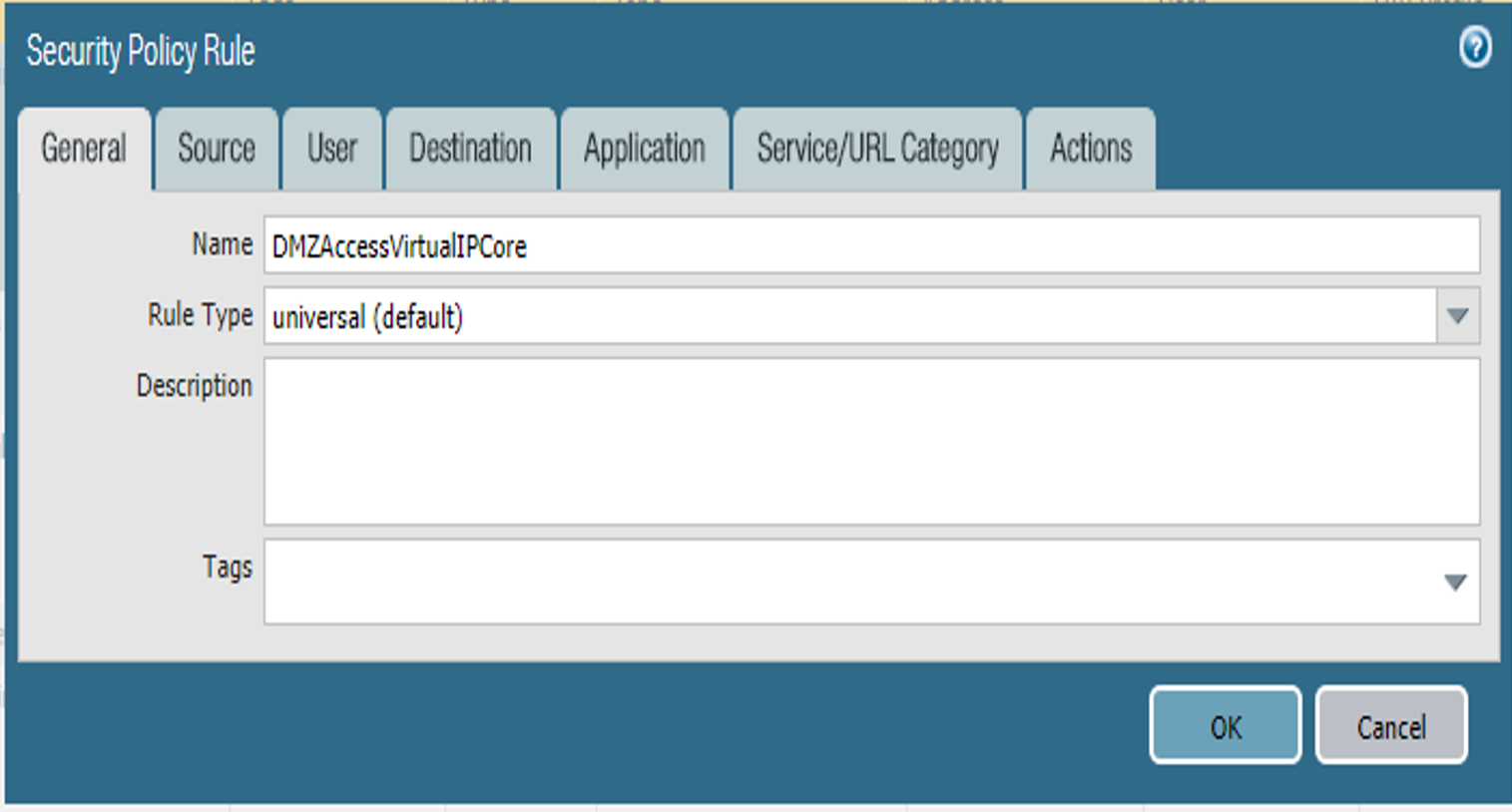The width and height of the screenshot is (1512, 812).
Task: Cancel the Security Policy Rule dialog
Action: tap(1391, 726)
